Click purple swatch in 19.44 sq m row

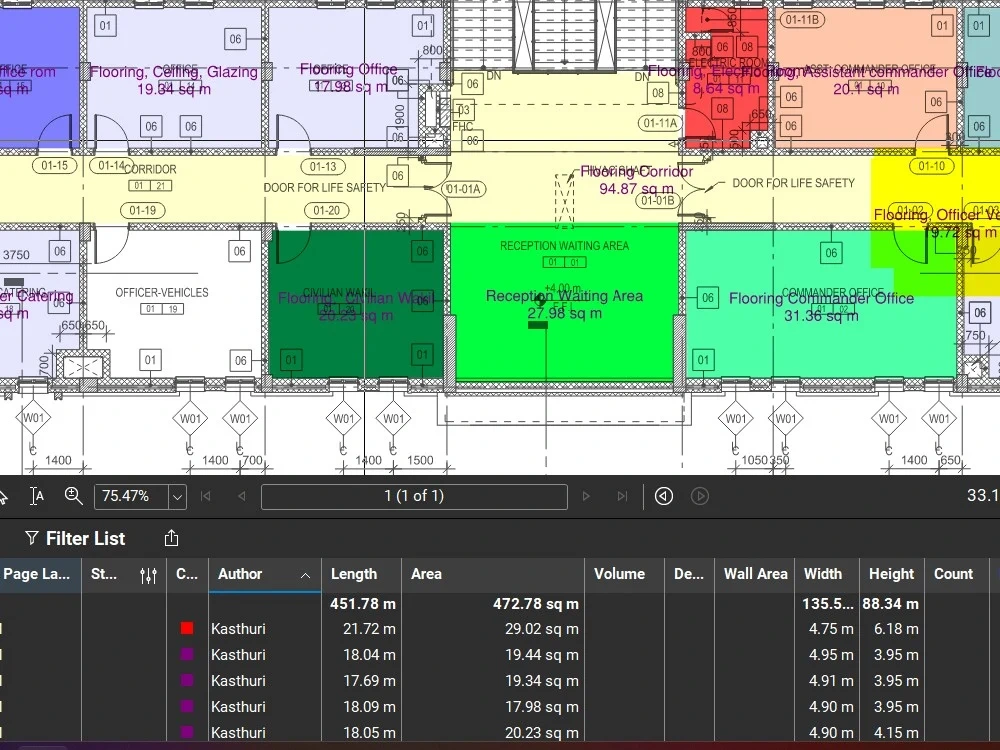(x=187, y=654)
